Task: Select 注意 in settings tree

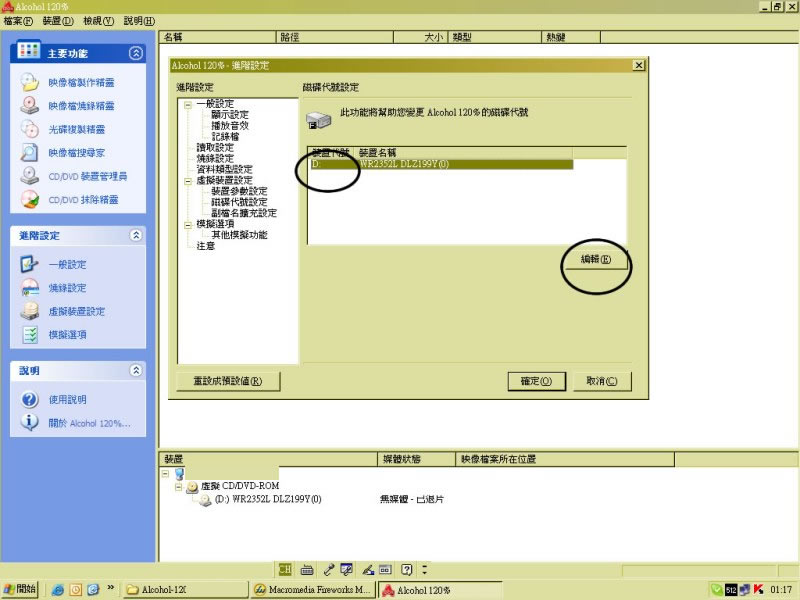Action: click(206, 246)
